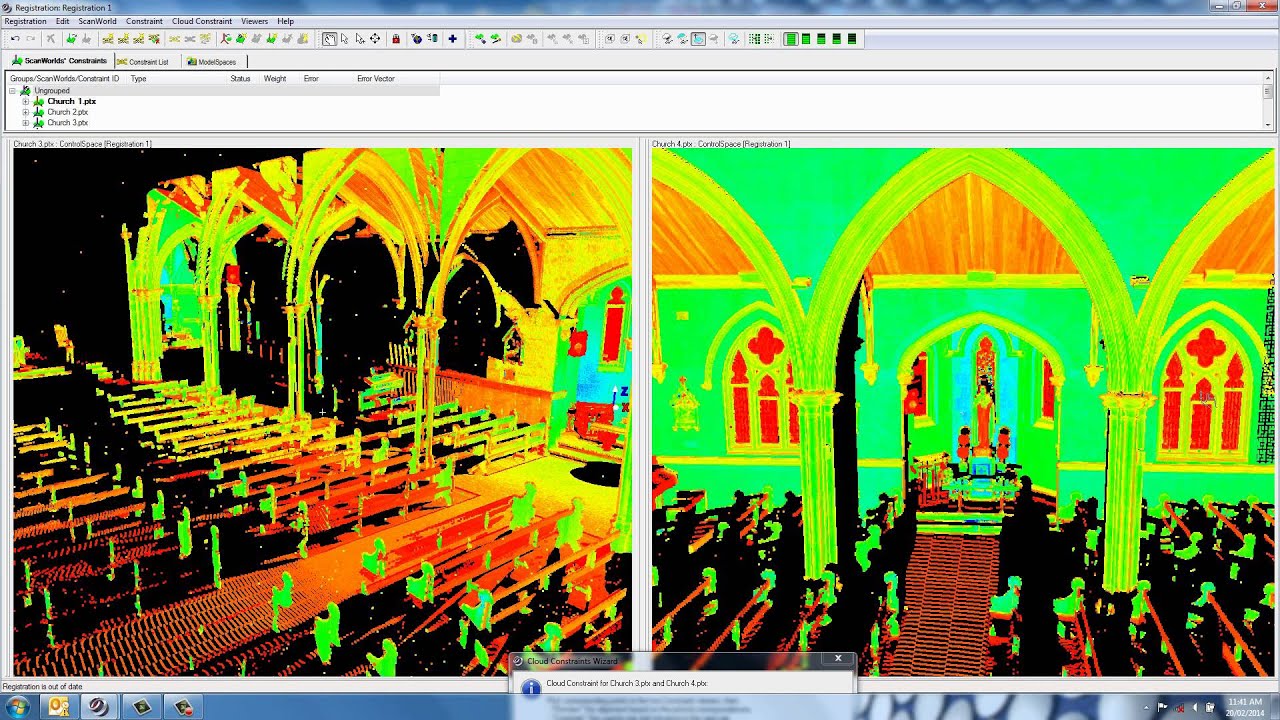Click the Error Vector column header

click(375, 78)
